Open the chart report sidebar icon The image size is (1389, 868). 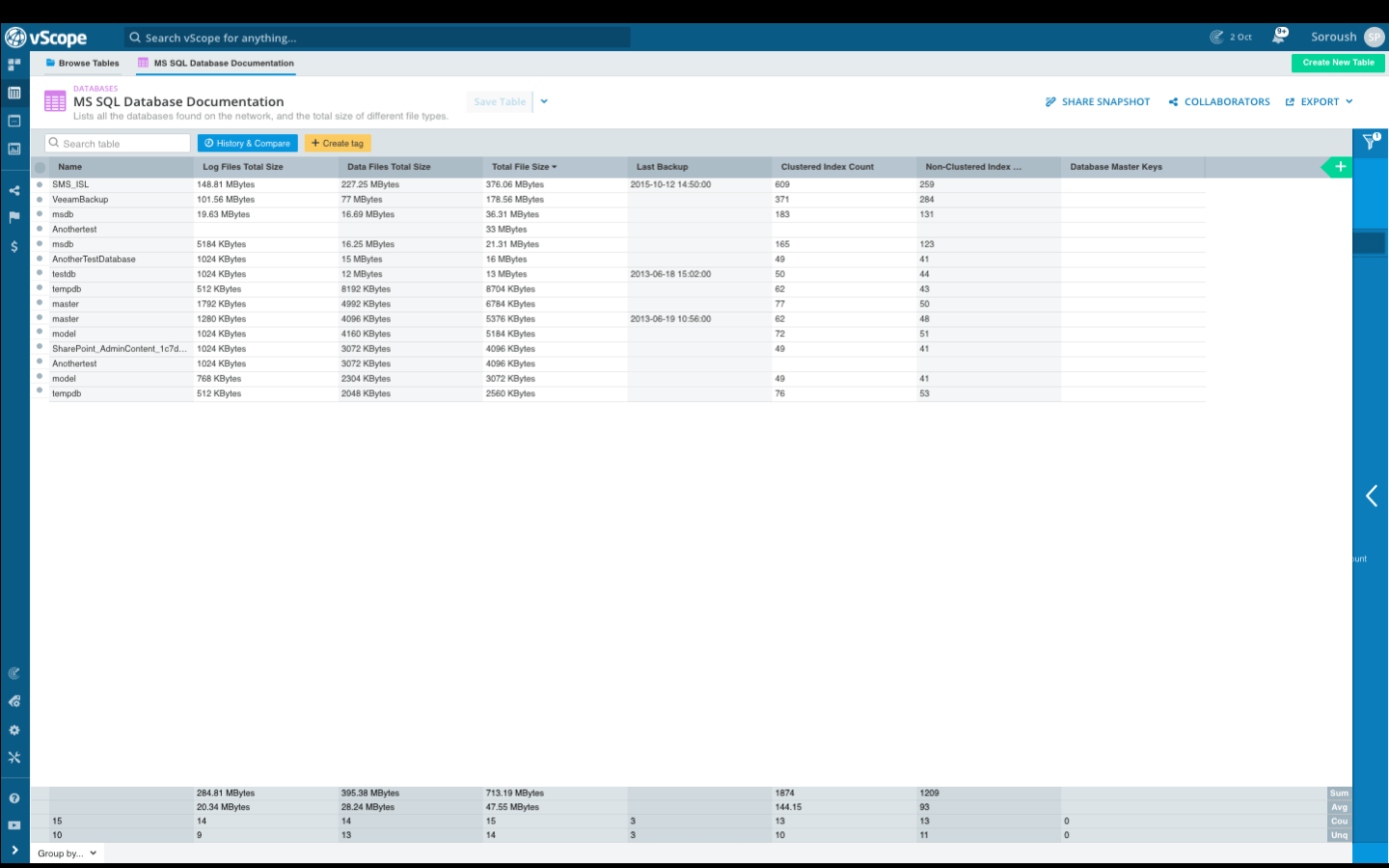coord(14,149)
